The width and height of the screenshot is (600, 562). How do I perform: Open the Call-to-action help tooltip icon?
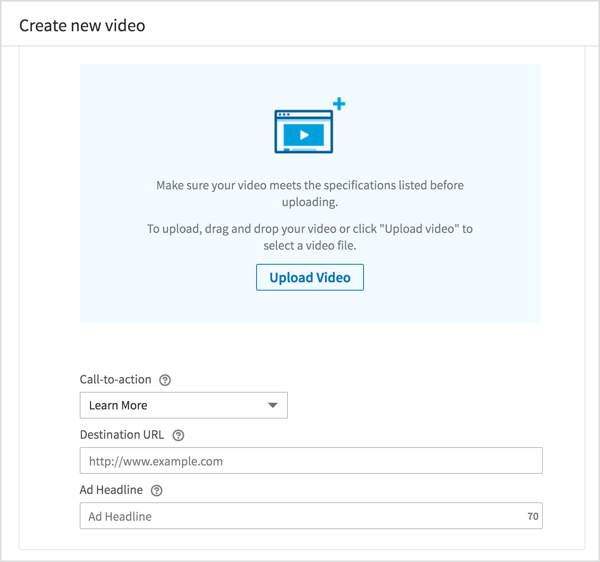pos(165,380)
